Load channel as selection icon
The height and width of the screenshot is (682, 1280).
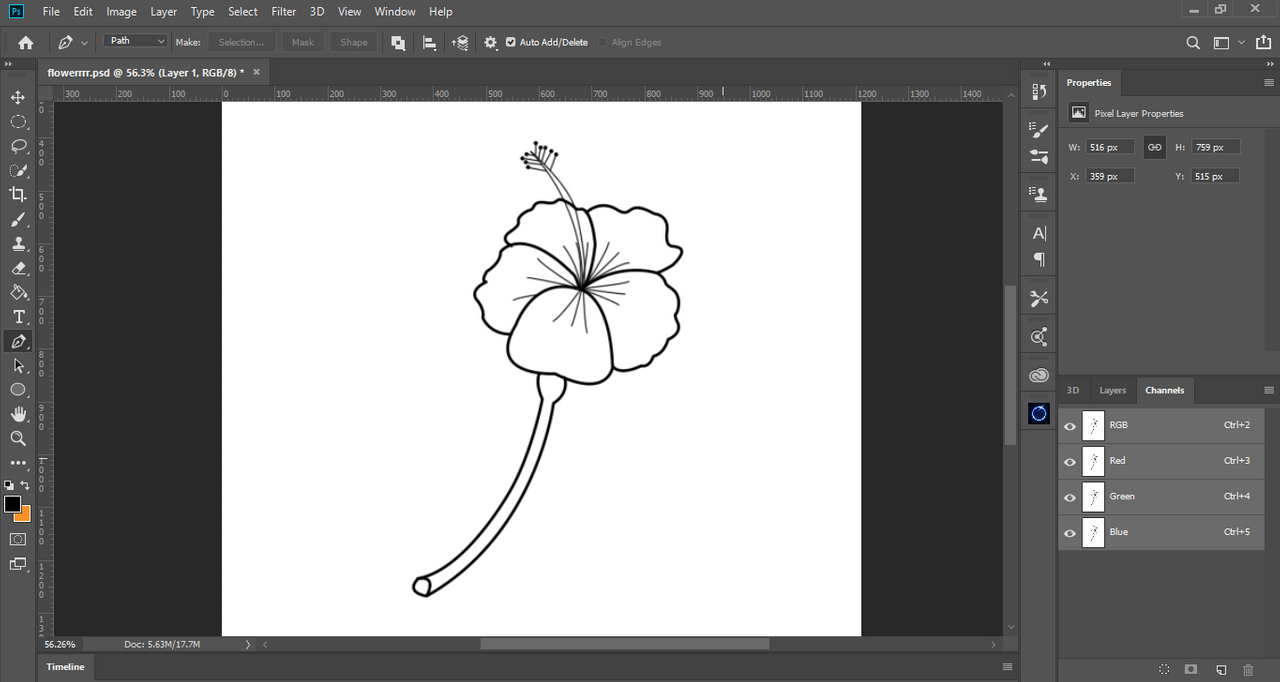(x=1164, y=669)
